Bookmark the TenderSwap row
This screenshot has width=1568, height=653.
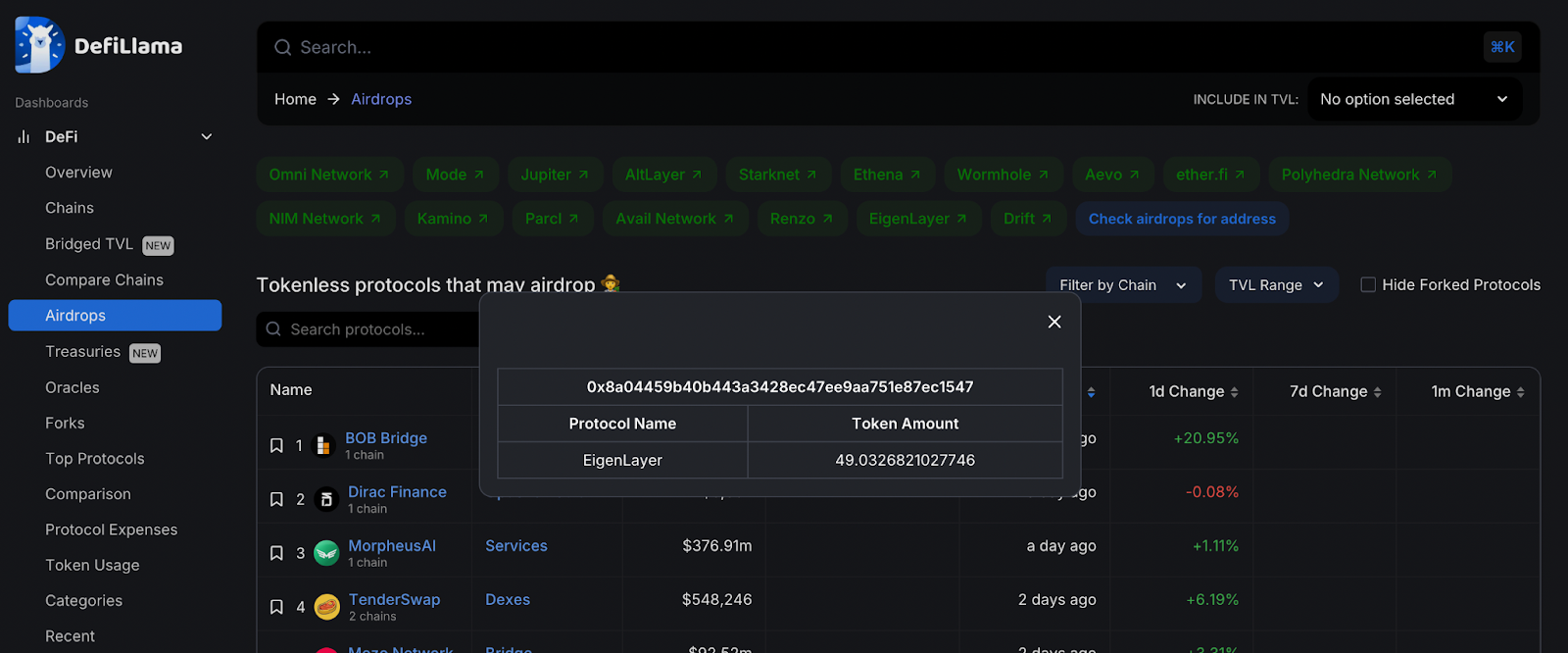click(276, 607)
